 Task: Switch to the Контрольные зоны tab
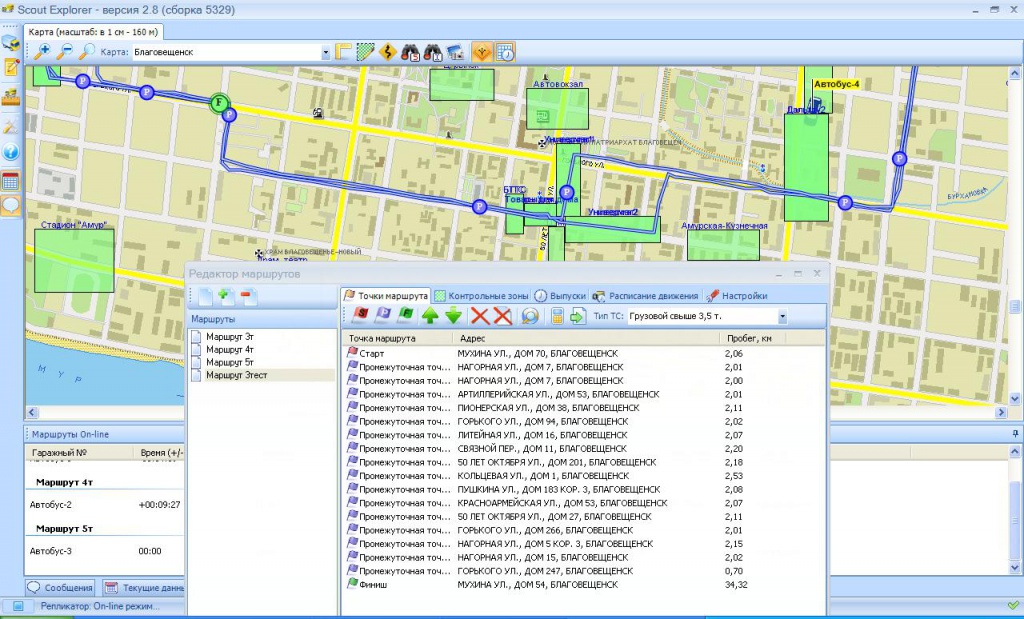481,296
